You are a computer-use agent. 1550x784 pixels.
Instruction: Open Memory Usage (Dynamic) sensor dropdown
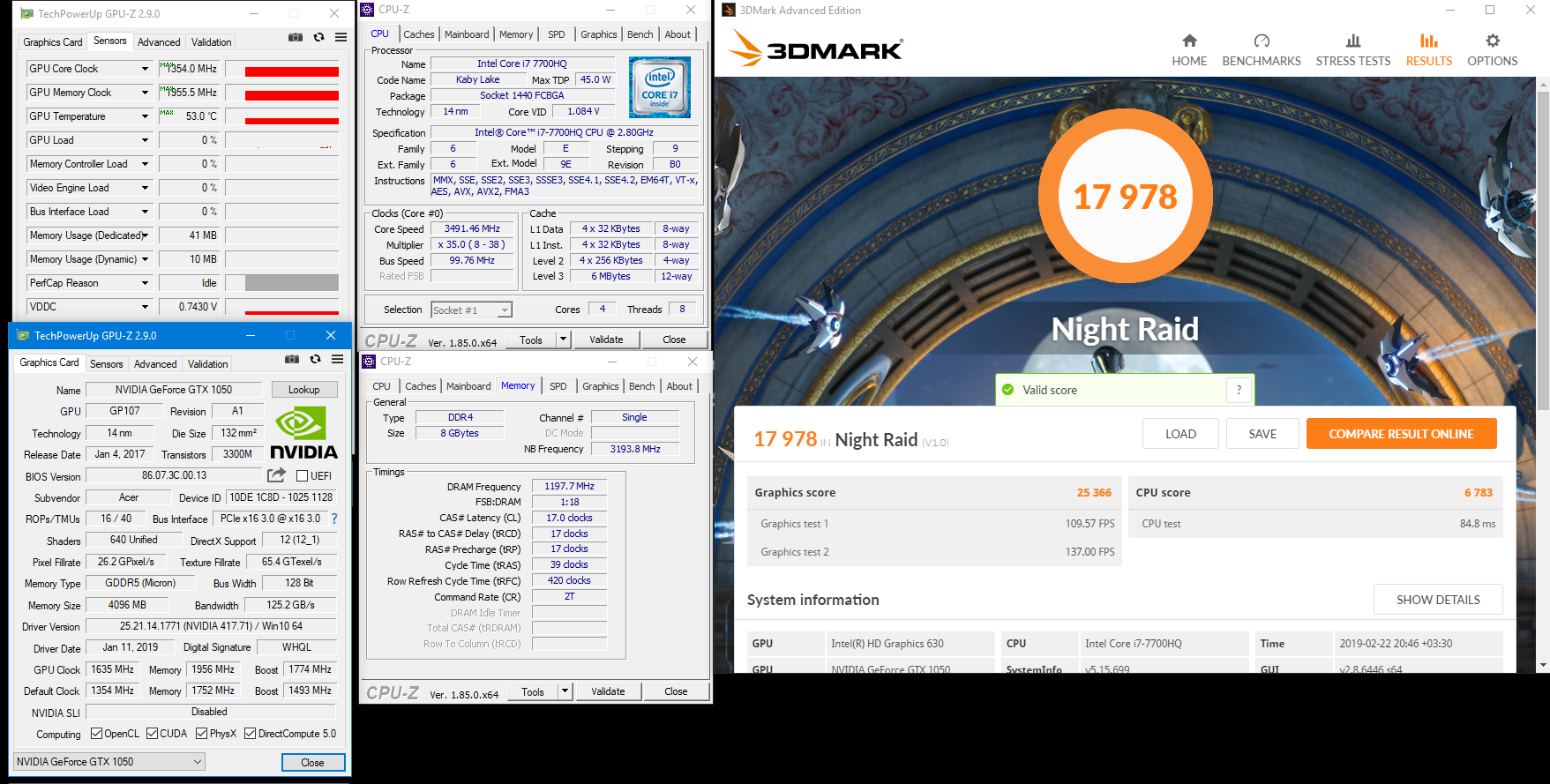coord(146,259)
